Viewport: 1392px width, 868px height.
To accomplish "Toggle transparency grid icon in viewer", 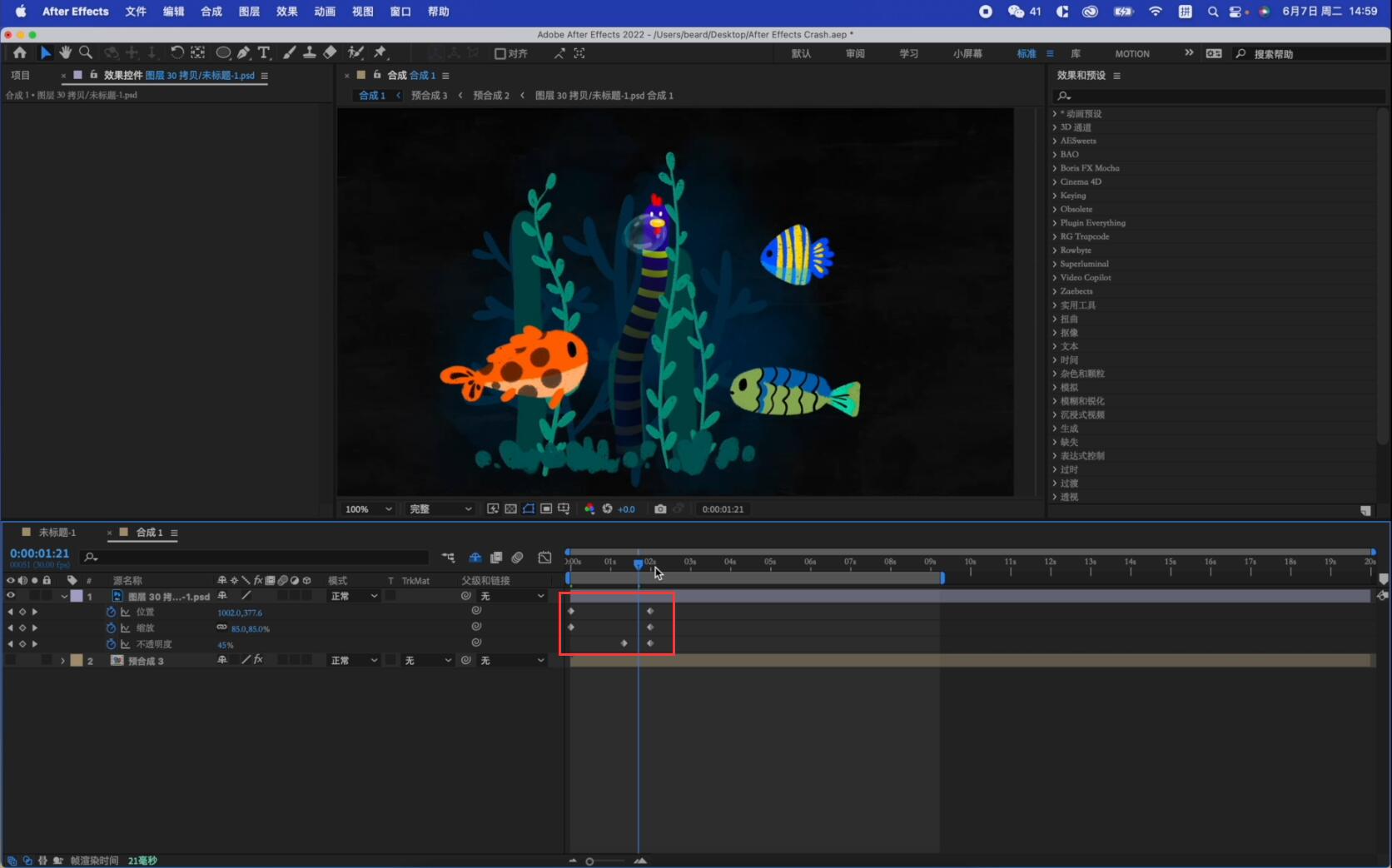I will 511,508.
